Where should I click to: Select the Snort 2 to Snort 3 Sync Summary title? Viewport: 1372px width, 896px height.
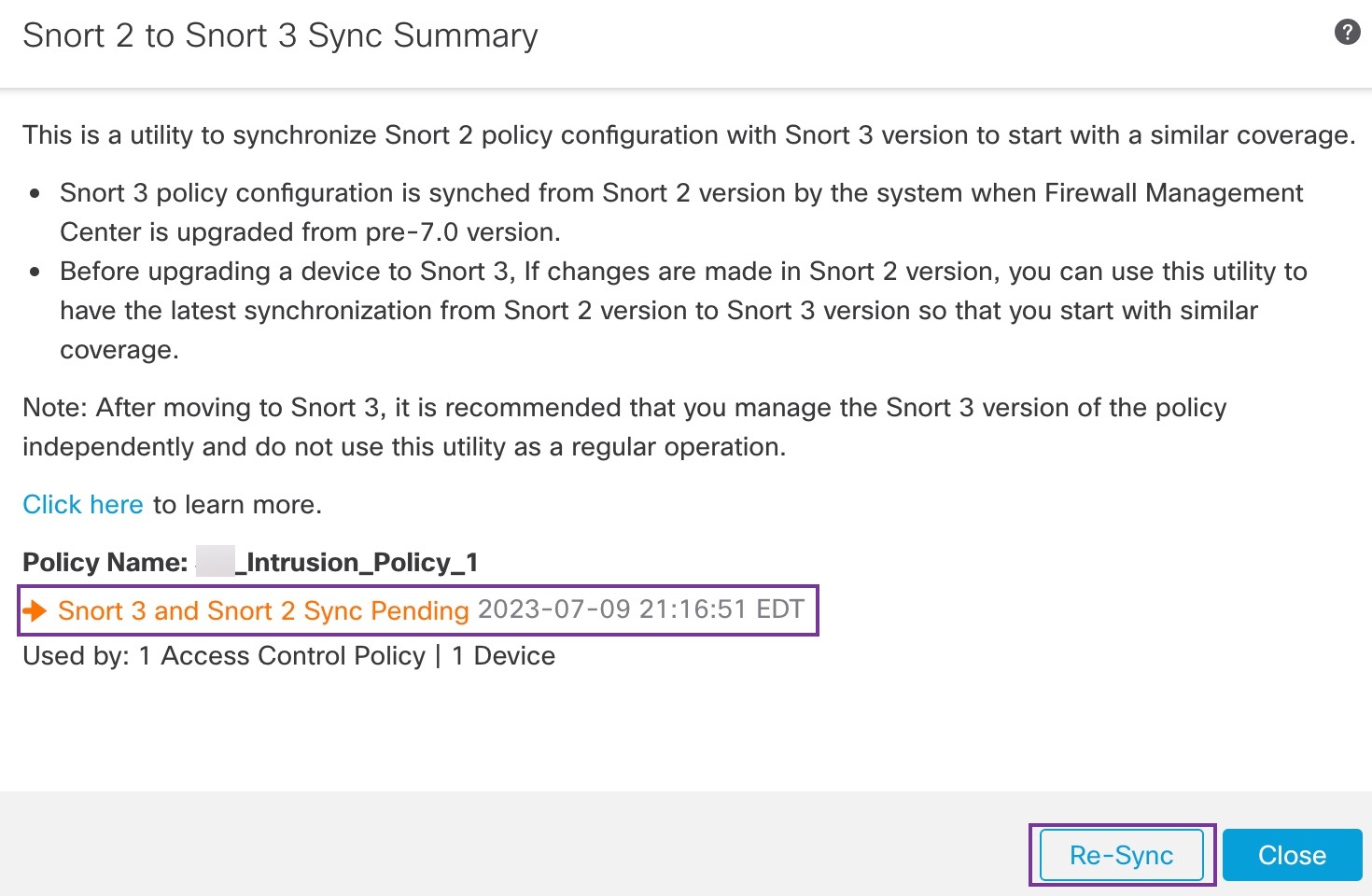coord(281,35)
